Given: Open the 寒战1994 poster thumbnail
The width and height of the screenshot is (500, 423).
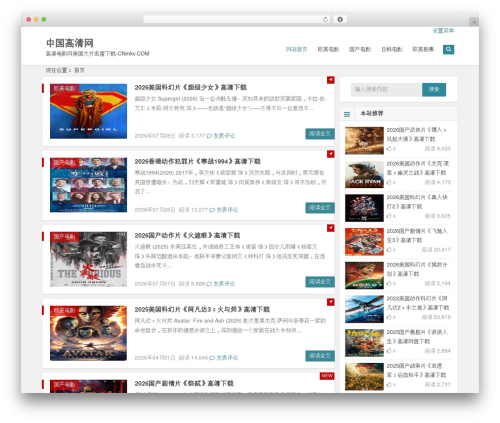Looking at the screenshot, I should pyautogui.click(x=88, y=185).
